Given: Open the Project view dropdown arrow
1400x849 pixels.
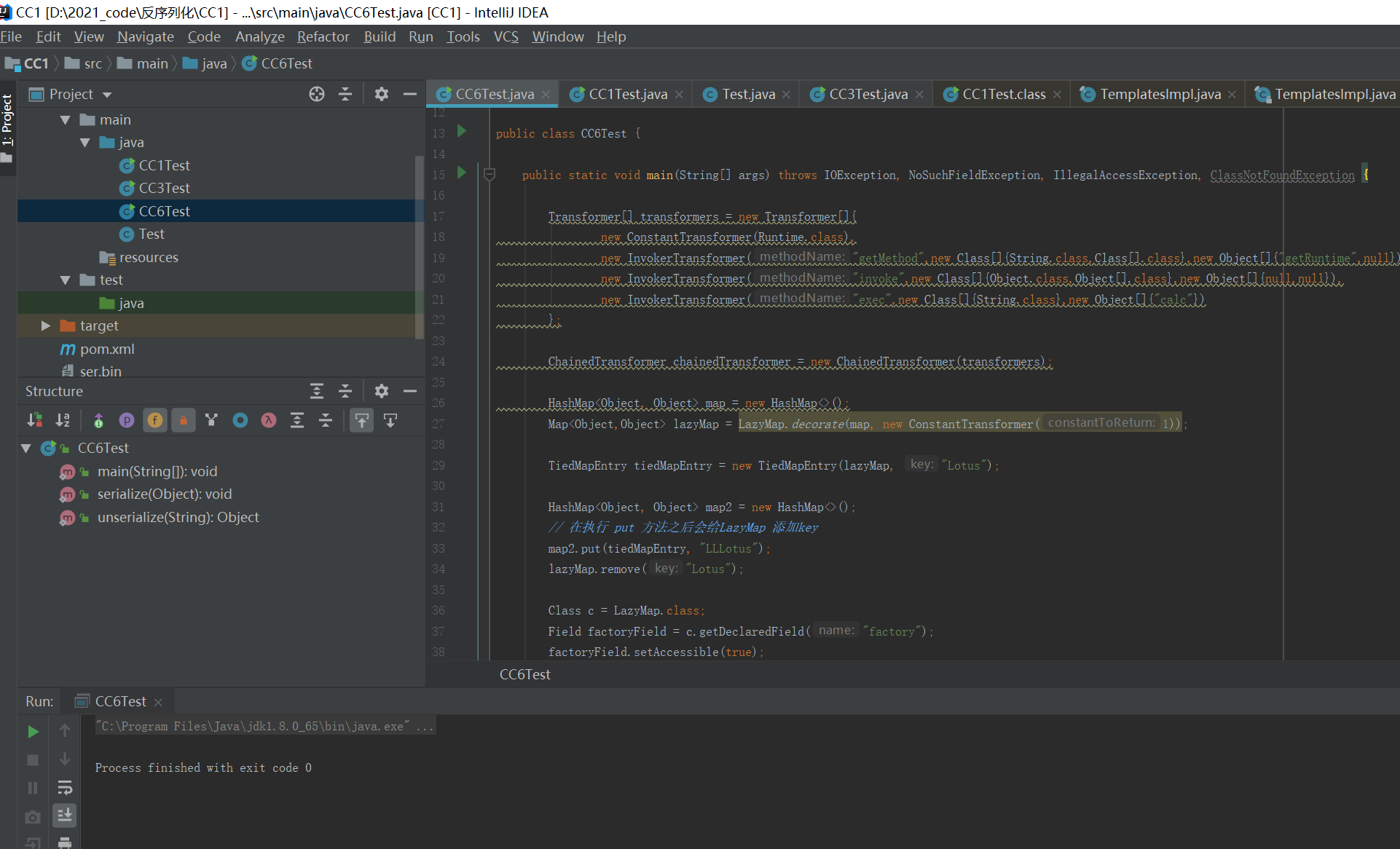Looking at the screenshot, I should 107,95.
